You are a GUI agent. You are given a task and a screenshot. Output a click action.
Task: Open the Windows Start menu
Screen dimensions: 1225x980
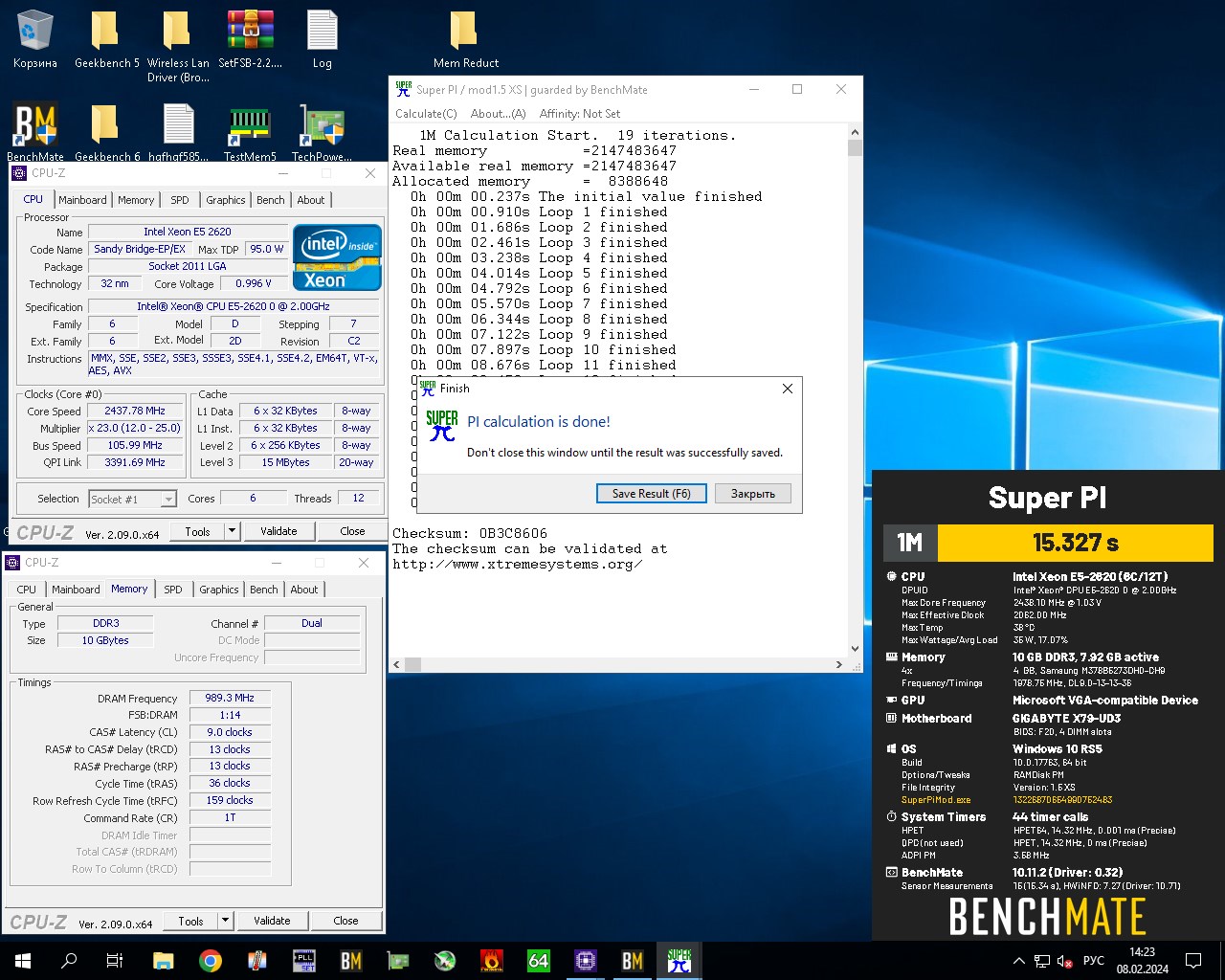click(x=23, y=961)
